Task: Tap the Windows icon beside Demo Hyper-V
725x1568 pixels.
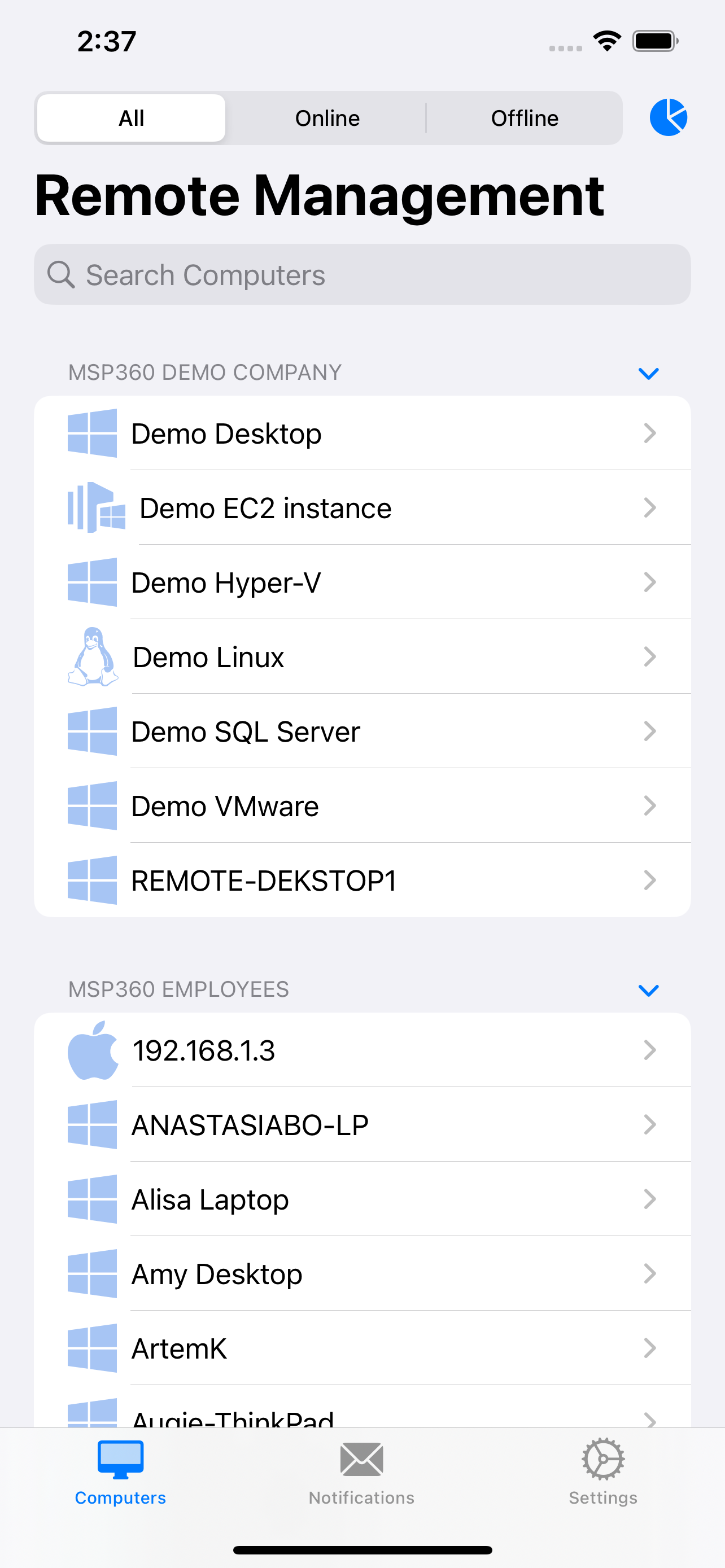Action: click(92, 582)
